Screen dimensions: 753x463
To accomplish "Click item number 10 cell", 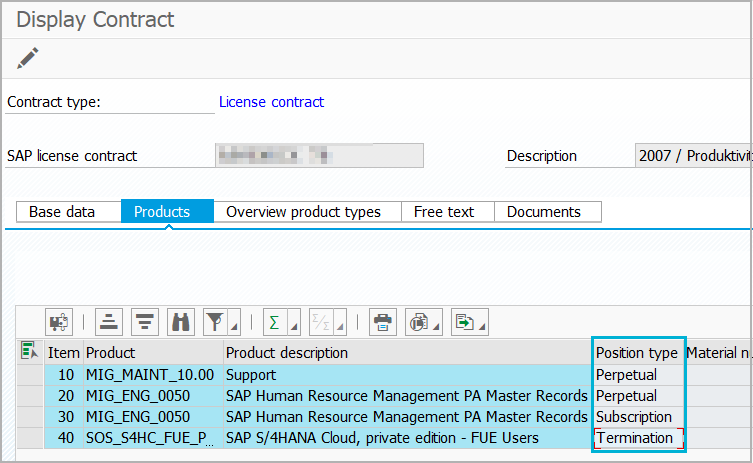I will tap(63, 375).
